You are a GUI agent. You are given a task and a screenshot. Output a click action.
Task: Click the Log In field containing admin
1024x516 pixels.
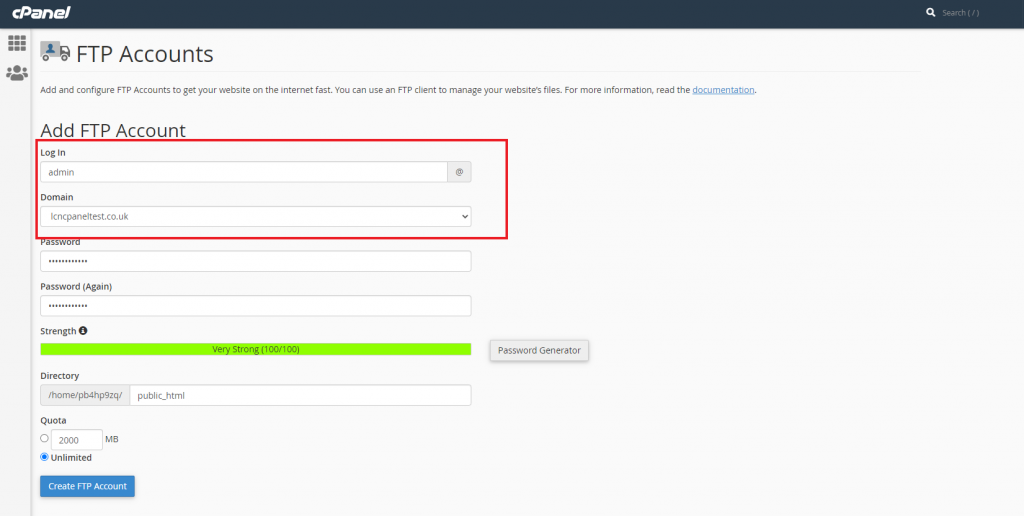(x=244, y=172)
